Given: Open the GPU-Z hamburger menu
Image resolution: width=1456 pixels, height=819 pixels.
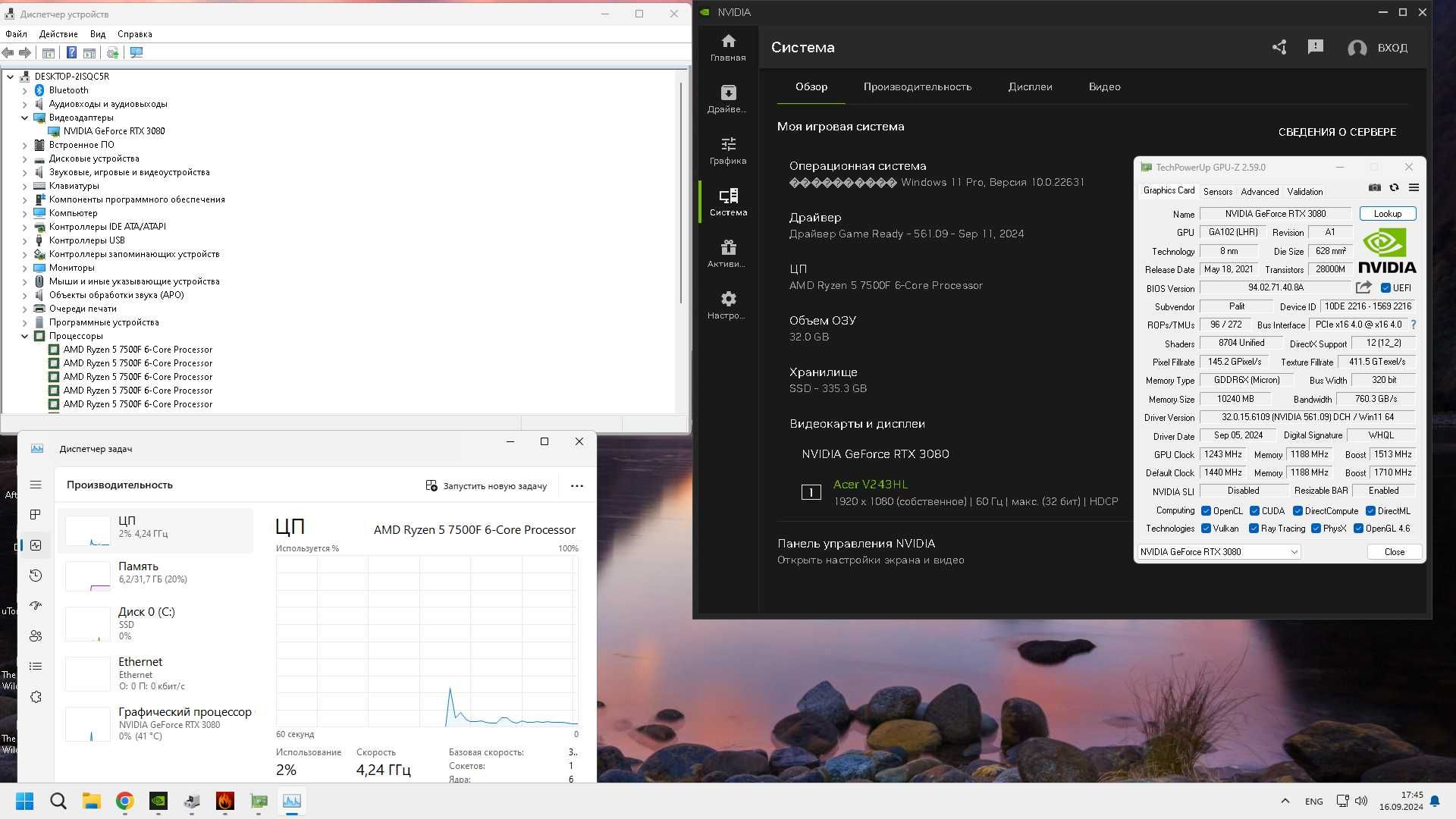Looking at the screenshot, I should 1414,187.
